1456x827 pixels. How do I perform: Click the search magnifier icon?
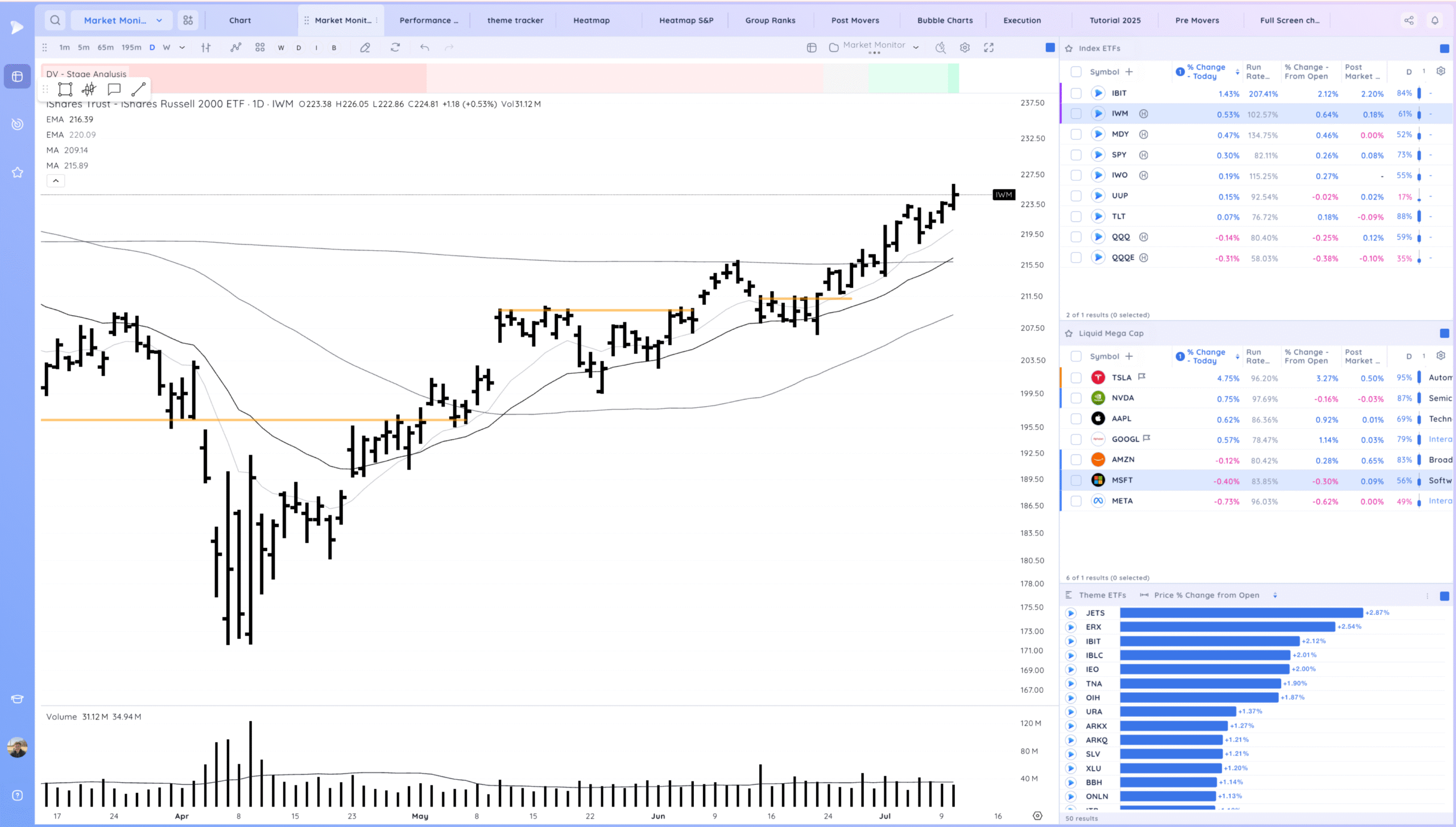coord(55,20)
